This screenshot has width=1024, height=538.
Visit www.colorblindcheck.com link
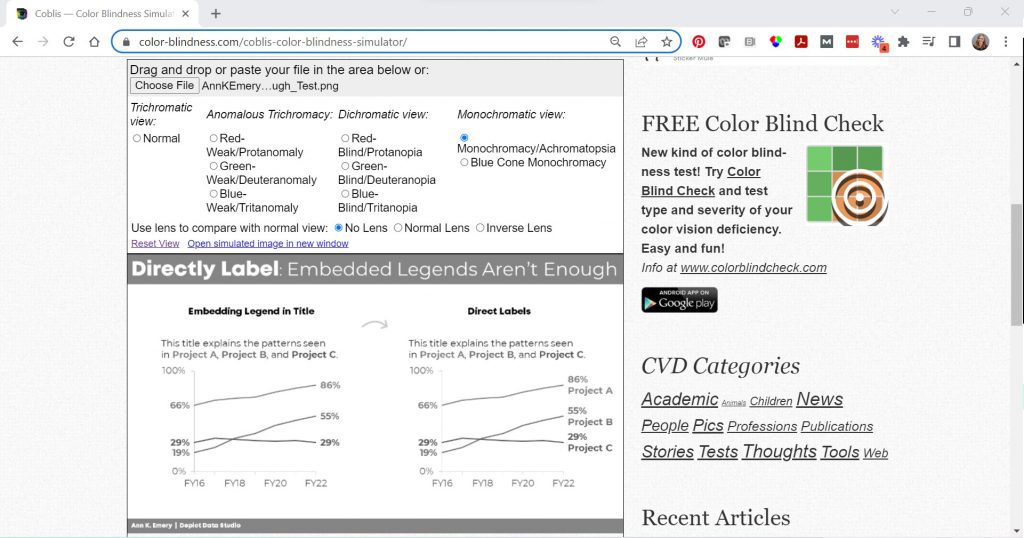pyautogui.click(x=754, y=268)
